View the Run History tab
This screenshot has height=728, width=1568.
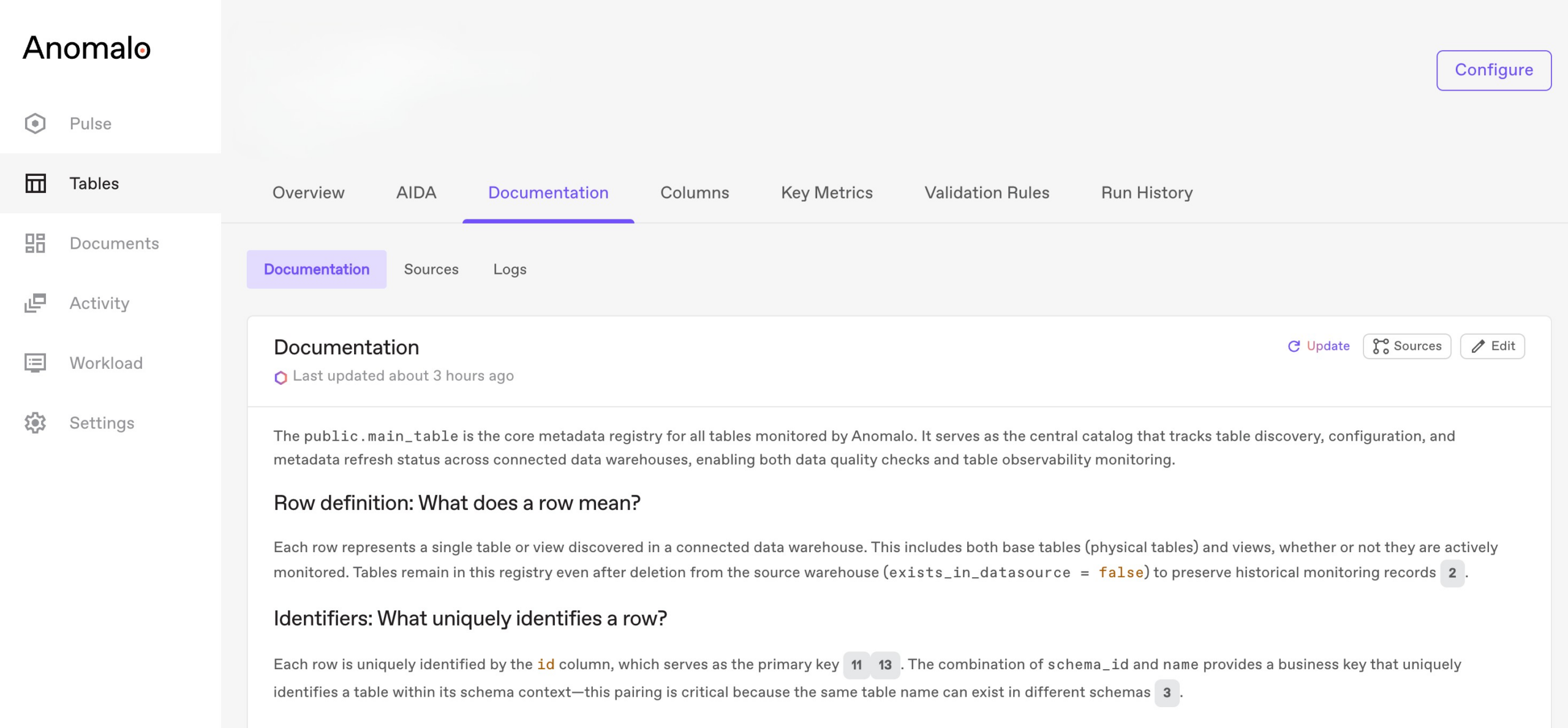(1146, 192)
